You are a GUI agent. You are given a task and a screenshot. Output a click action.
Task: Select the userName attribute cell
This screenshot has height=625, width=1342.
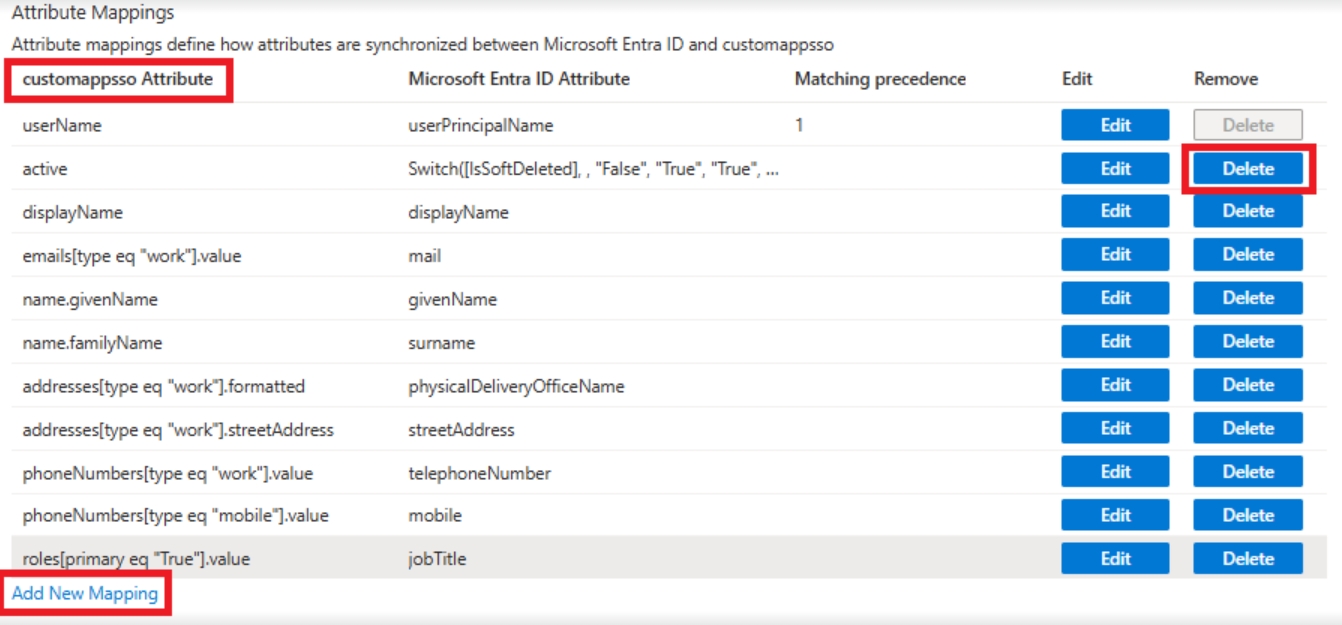coord(62,126)
